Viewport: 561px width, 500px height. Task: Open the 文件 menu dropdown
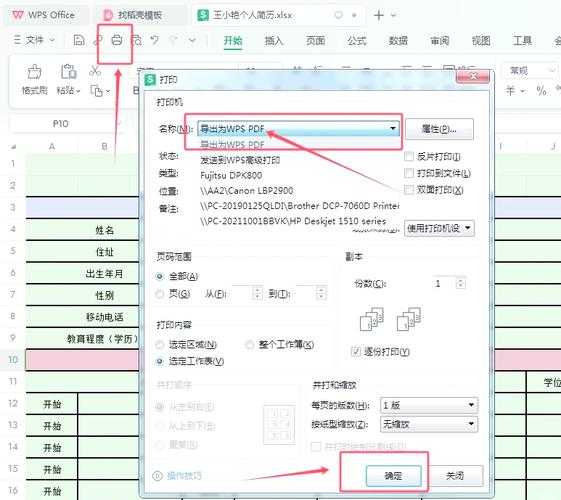coord(34,40)
